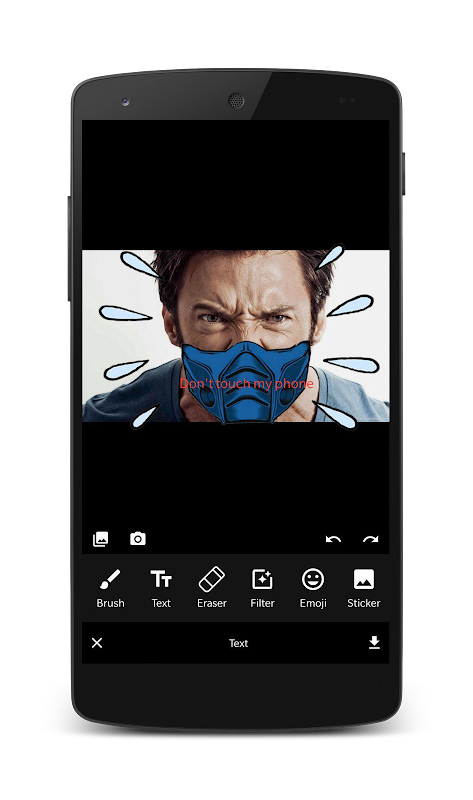Undo the last edit

[x=333, y=539]
